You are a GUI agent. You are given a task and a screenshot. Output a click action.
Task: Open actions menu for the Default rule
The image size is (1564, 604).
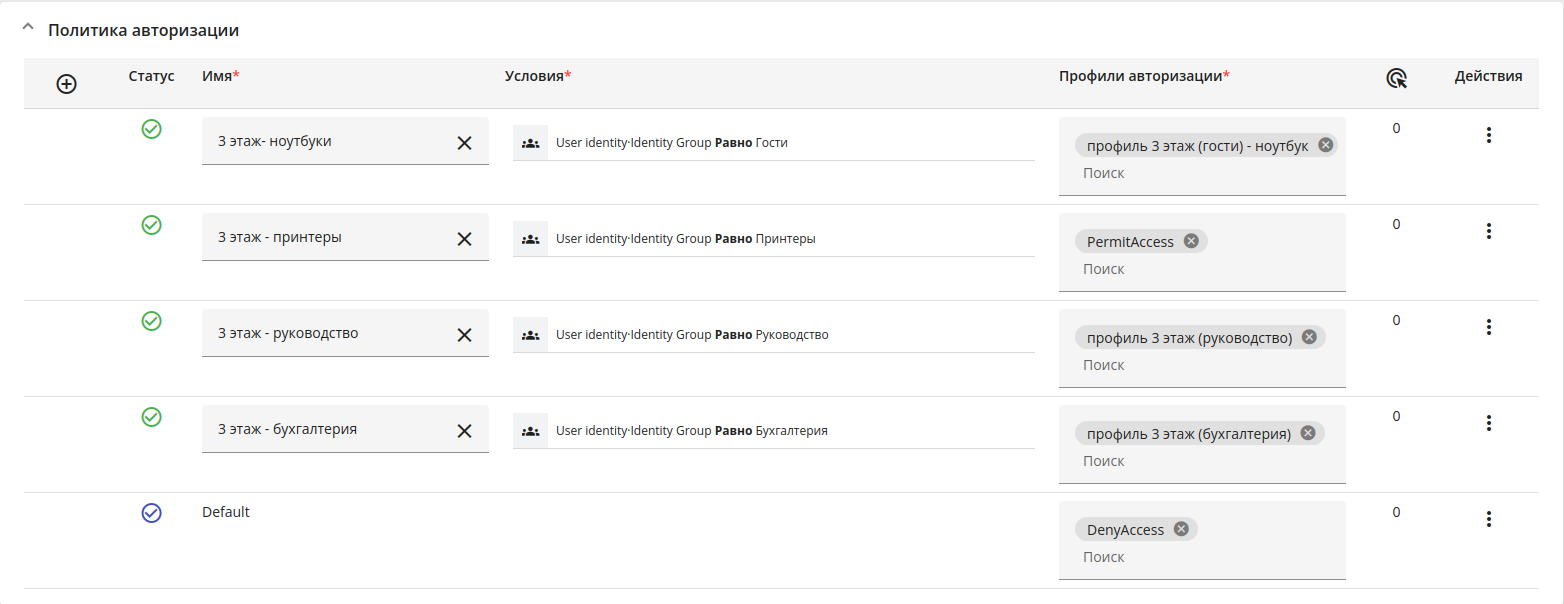1488,519
